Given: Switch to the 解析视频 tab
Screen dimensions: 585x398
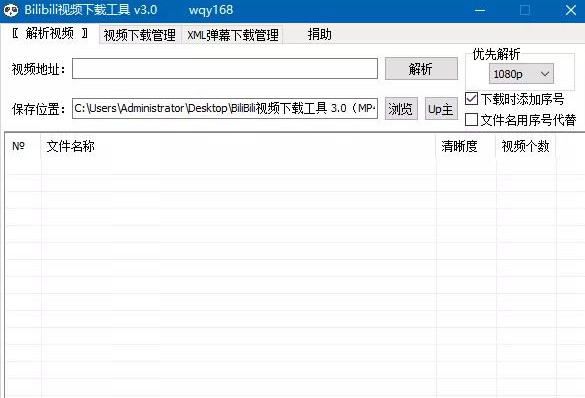Looking at the screenshot, I should (50, 34).
